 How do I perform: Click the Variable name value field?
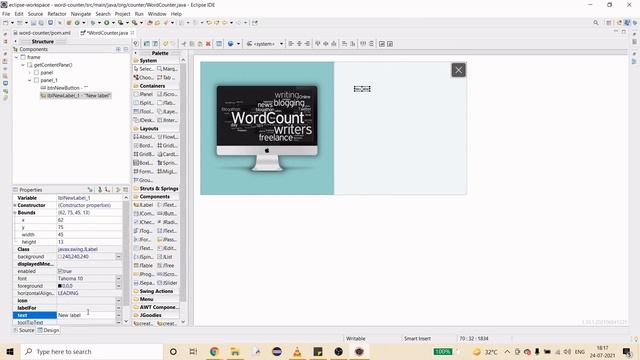[89, 198]
